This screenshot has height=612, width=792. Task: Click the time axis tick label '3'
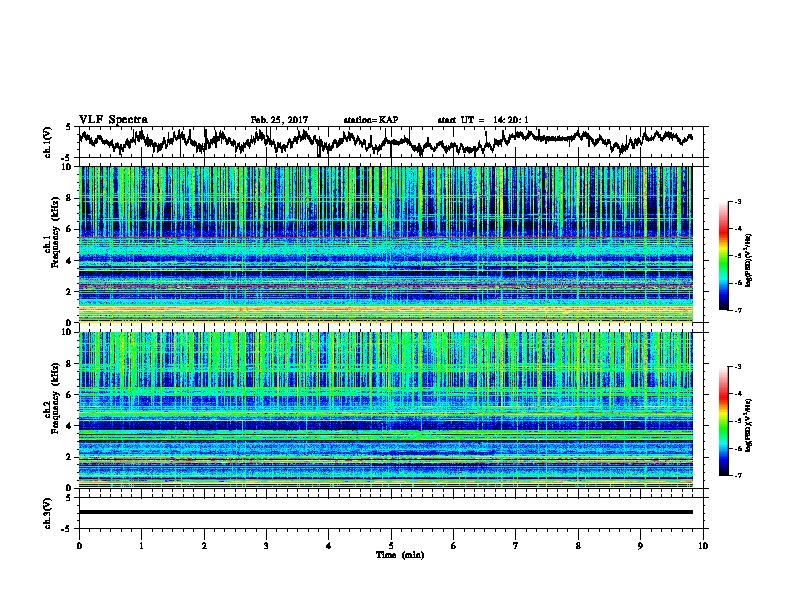[266, 545]
